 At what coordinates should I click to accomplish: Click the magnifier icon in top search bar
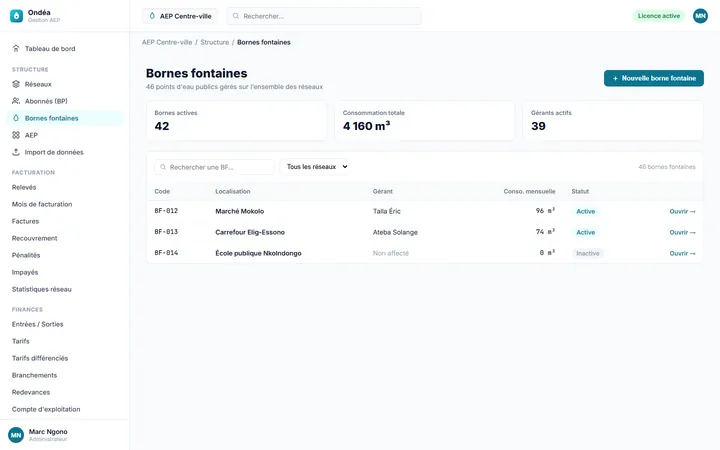tap(236, 16)
